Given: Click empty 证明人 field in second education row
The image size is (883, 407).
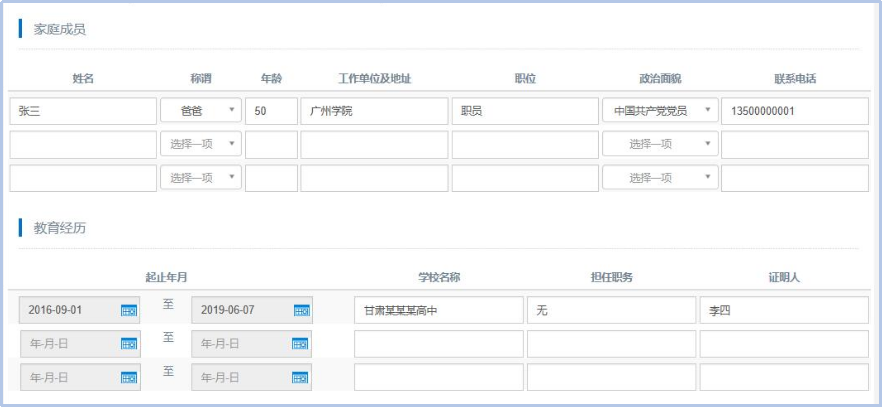Looking at the screenshot, I should (x=784, y=344).
